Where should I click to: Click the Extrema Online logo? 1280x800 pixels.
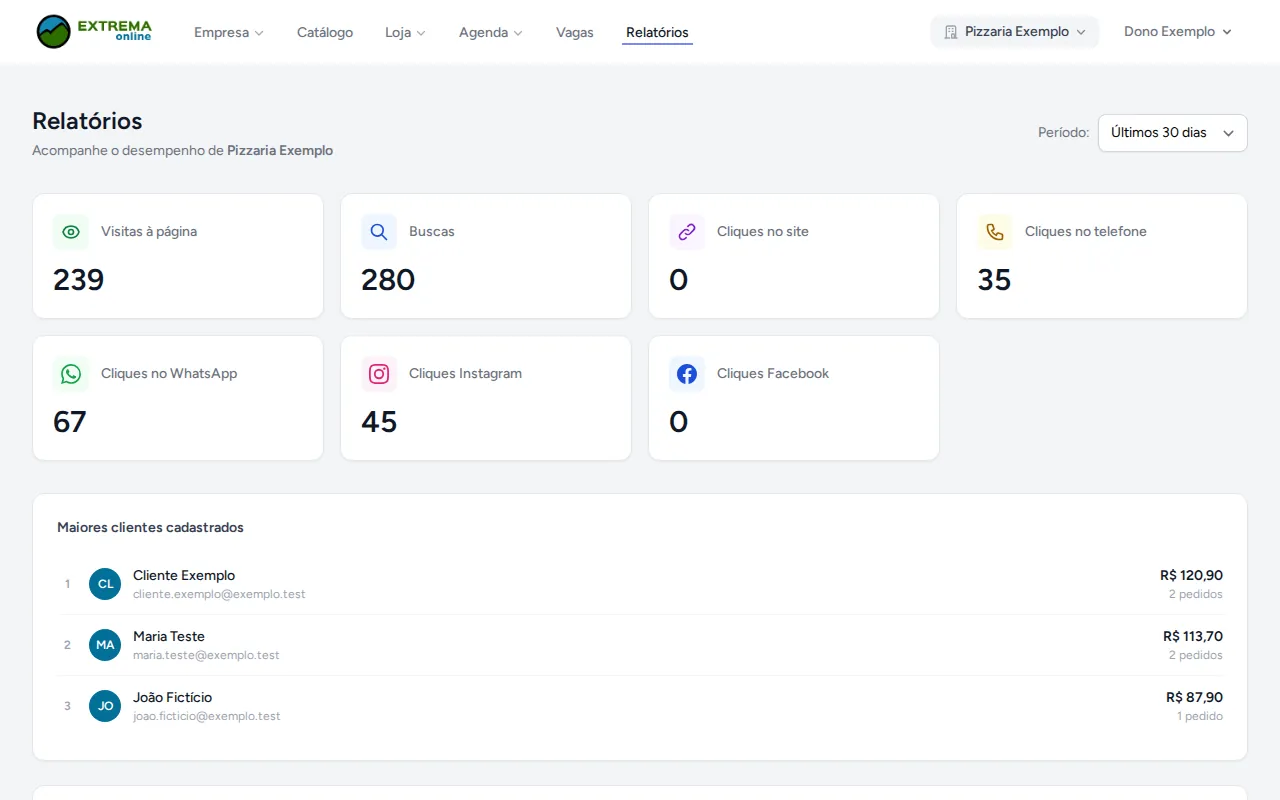[x=94, y=32]
